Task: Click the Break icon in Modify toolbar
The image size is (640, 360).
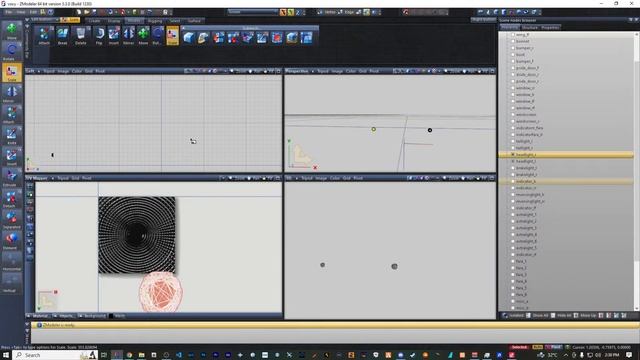Action: 62,36
